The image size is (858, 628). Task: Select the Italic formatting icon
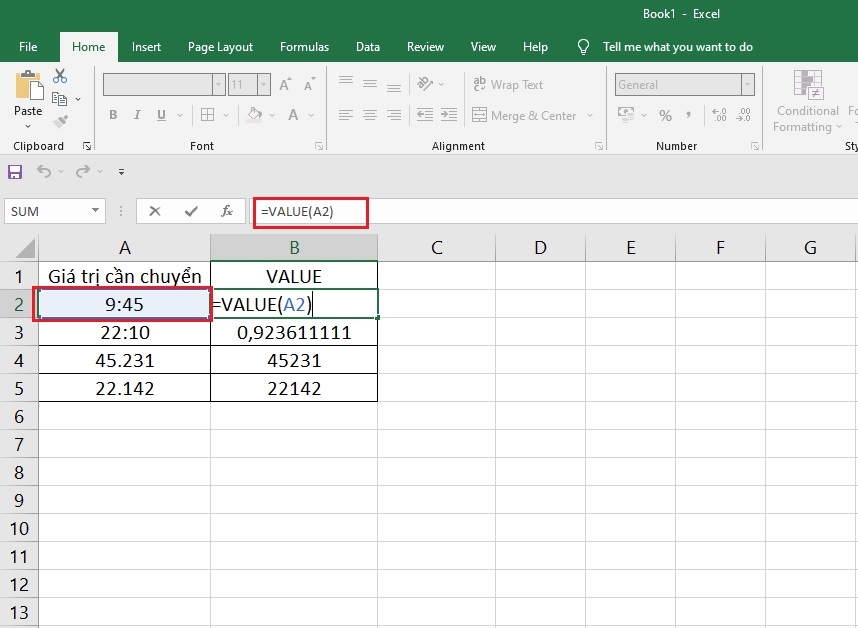click(x=137, y=115)
